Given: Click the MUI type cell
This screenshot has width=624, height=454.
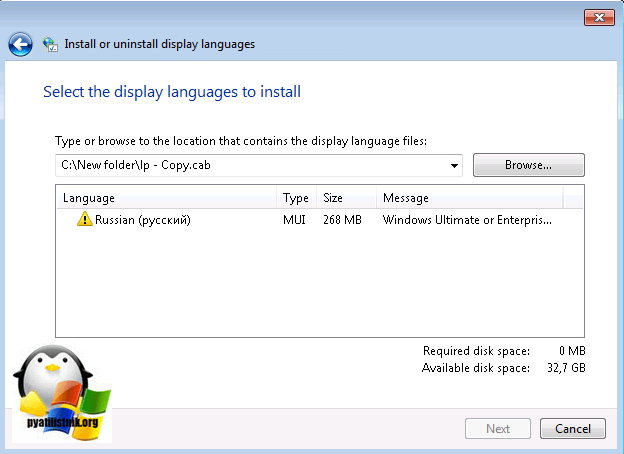Looking at the screenshot, I should coord(294,220).
